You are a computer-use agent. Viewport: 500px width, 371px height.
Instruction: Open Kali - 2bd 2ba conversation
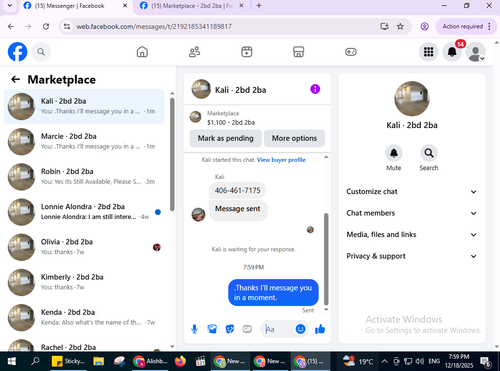click(84, 106)
